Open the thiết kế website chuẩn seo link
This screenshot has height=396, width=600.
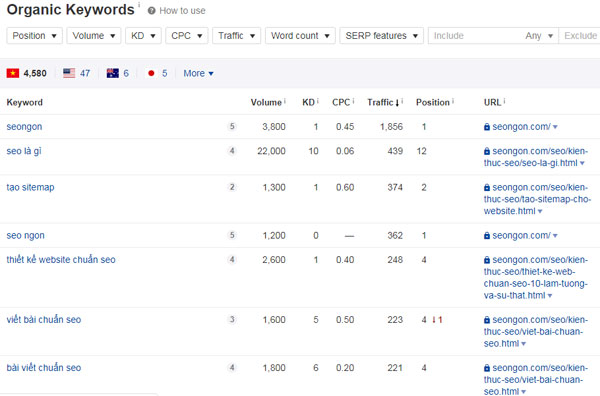pos(61,259)
